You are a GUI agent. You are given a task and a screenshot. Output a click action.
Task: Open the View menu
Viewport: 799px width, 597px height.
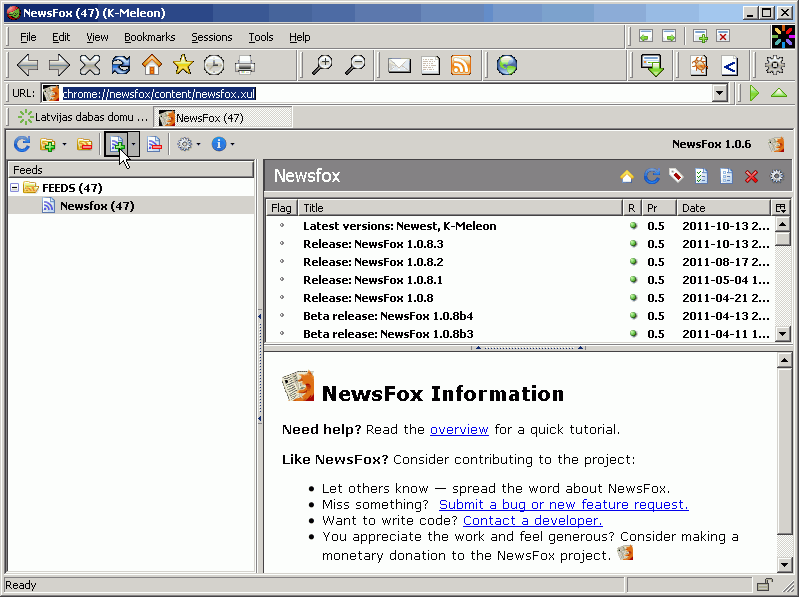pos(97,37)
